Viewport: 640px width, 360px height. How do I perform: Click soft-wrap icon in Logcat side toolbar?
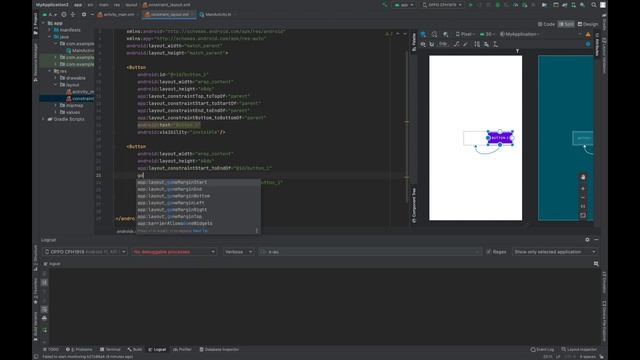point(44,309)
